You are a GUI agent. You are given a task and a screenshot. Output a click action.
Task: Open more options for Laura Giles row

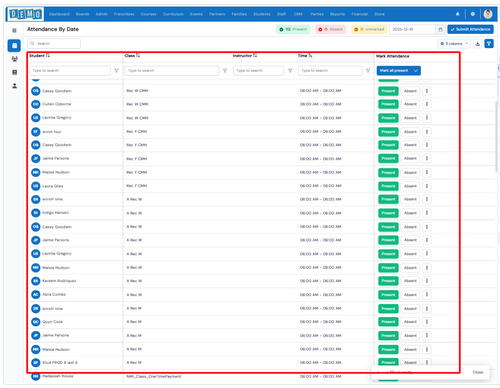click(427, 186)
